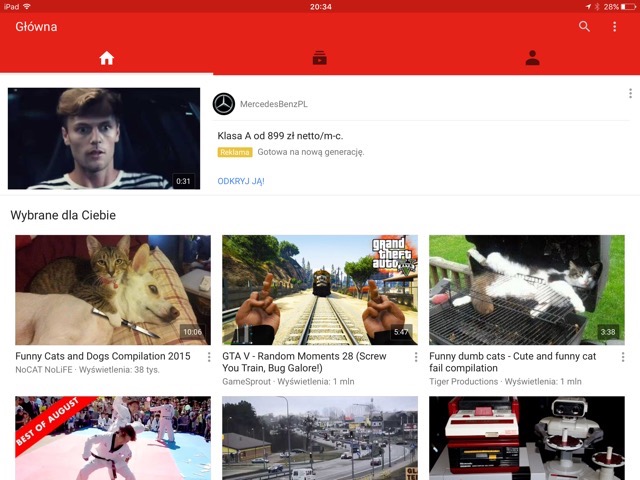Tap the 'Wybrane dla Ciebie' section header
Viewport: 640px width, 480px height.
point(63,215)
